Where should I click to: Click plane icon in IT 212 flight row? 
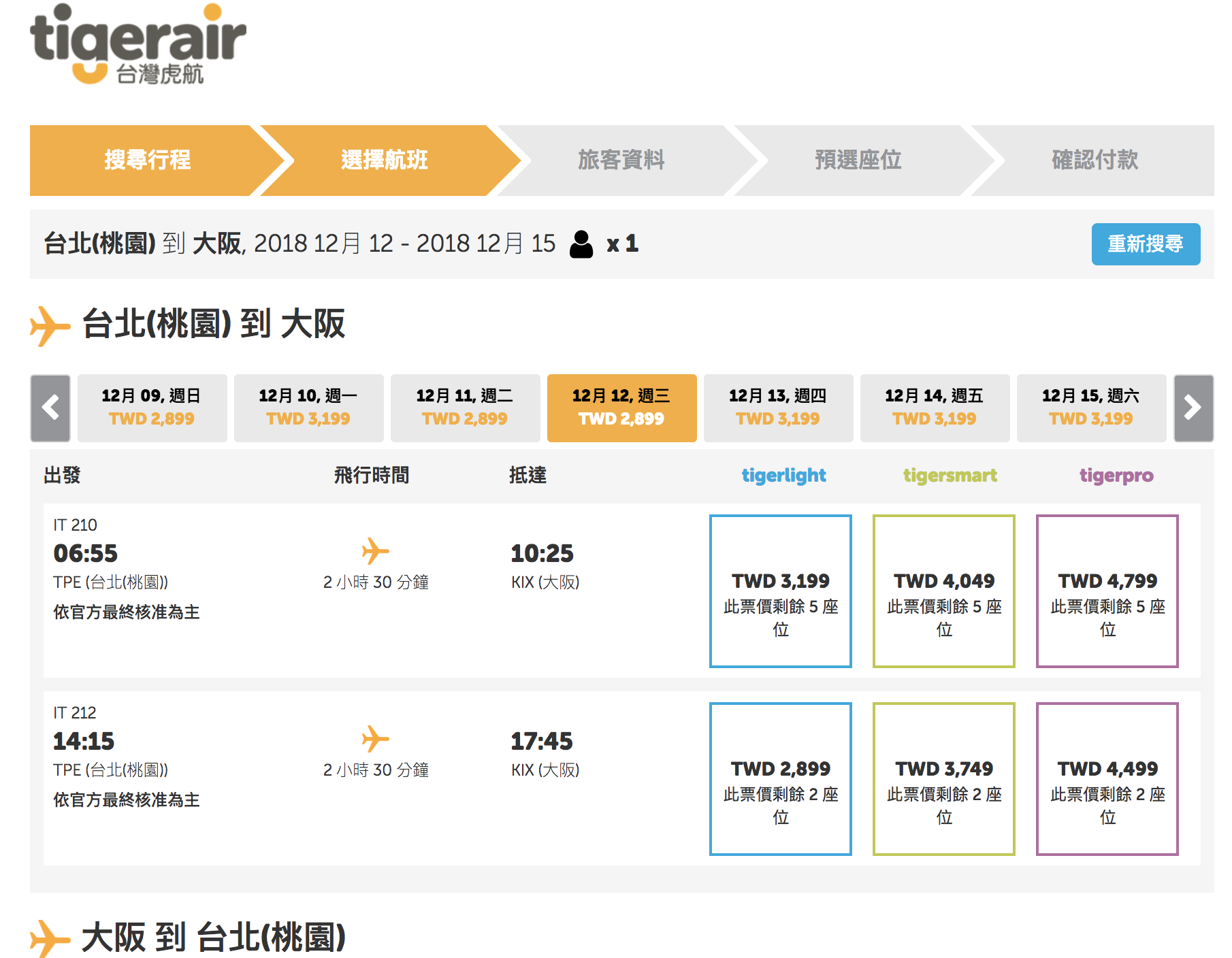tap(375, 739)
